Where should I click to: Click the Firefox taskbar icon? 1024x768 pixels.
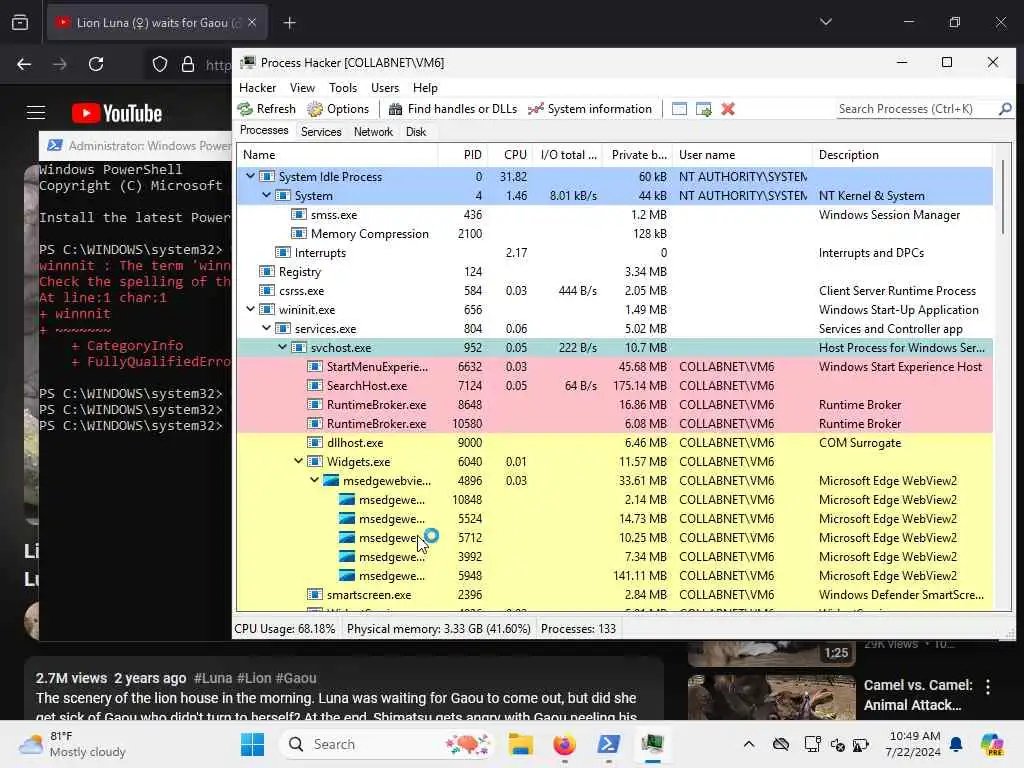pos(564,744)
